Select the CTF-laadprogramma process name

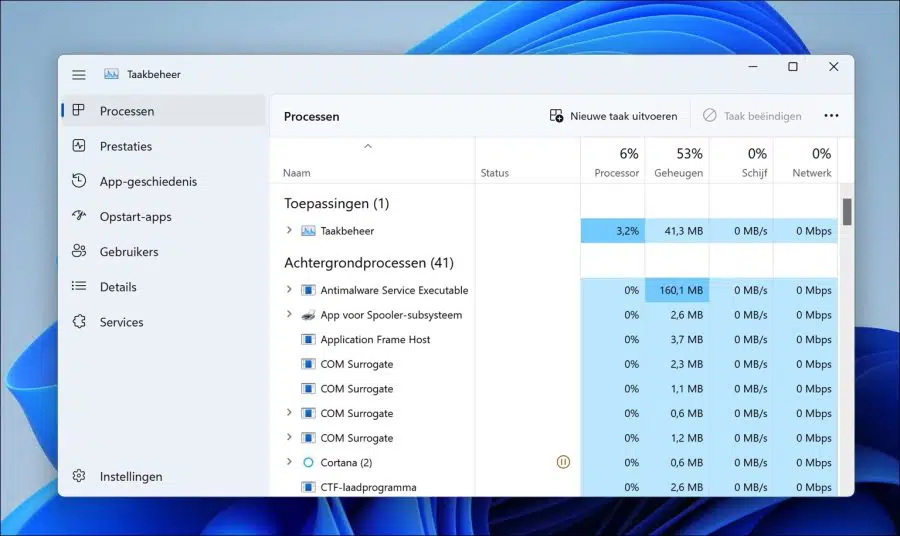click(368, 487)
